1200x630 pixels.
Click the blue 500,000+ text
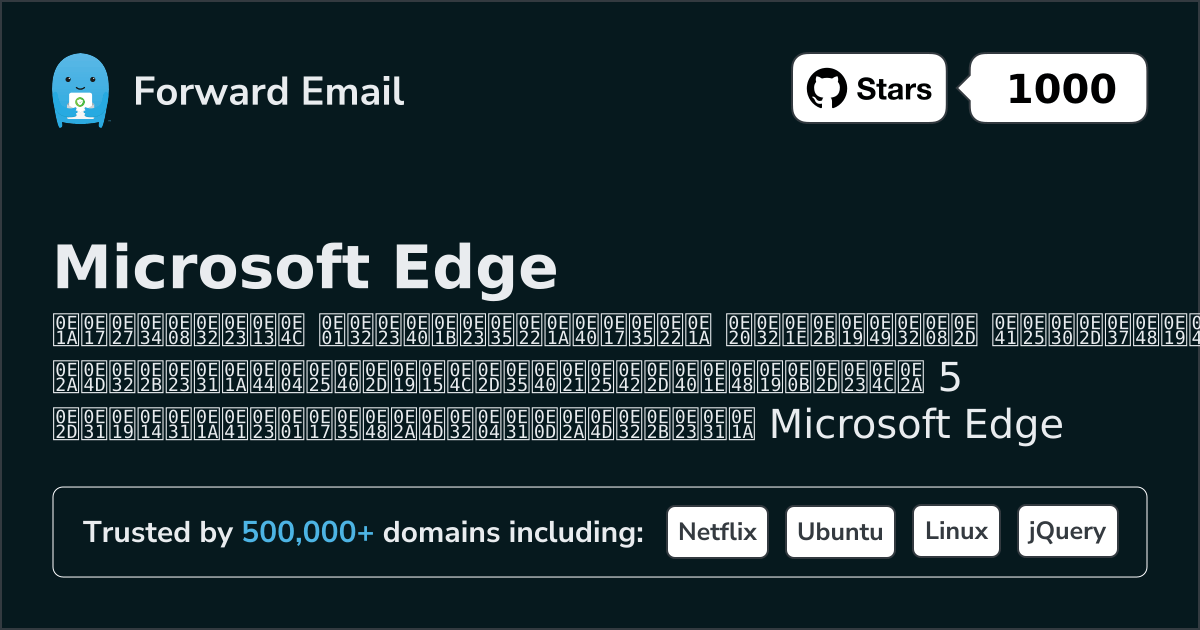pyautogui.click(x=308, y=533)
